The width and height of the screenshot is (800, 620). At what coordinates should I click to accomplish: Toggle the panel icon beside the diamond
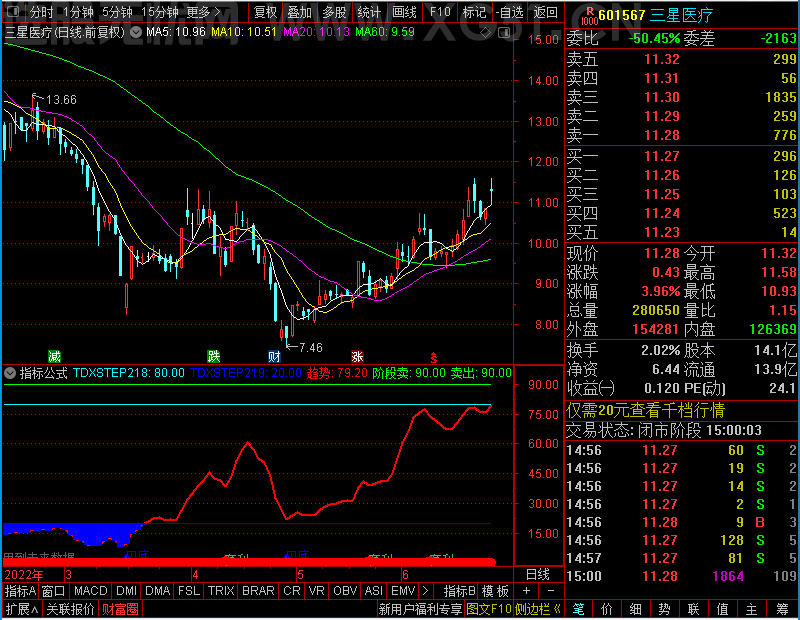504,33
